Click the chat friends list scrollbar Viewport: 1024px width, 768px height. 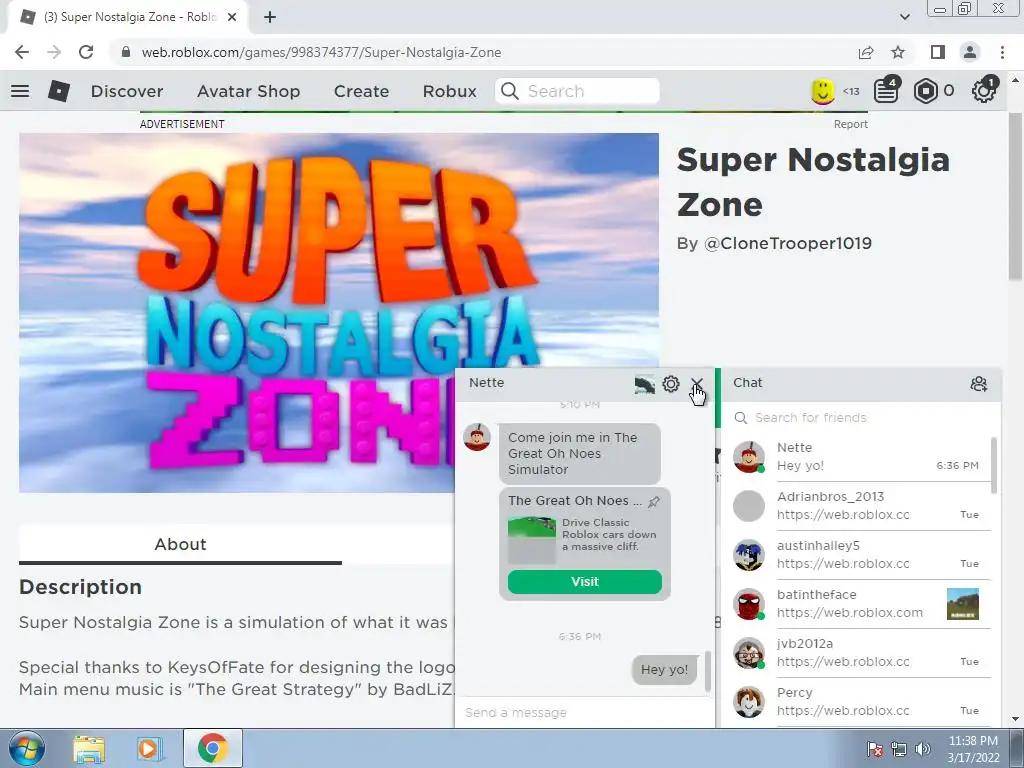coord(994,466)
